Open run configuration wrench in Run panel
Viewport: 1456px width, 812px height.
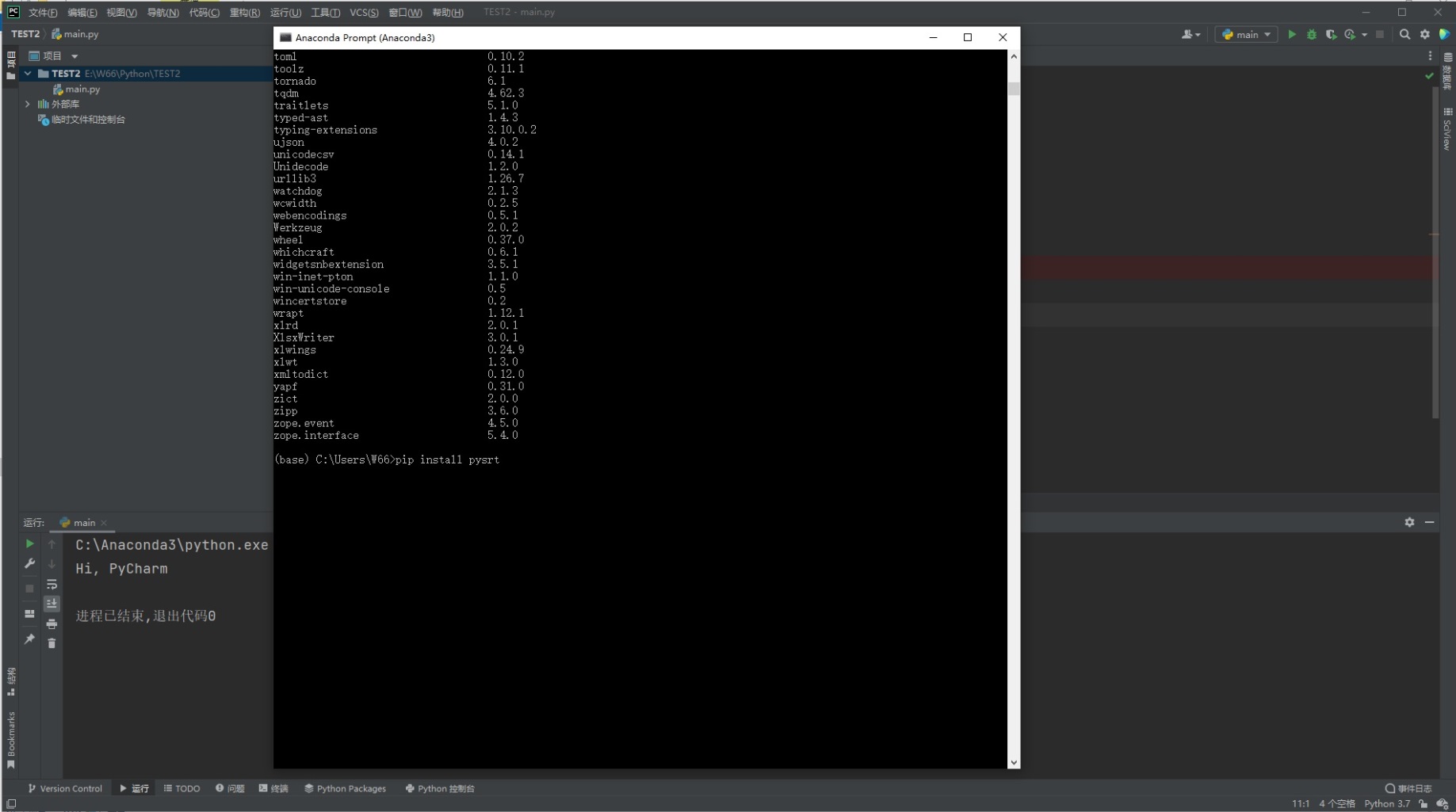(29, 563)
